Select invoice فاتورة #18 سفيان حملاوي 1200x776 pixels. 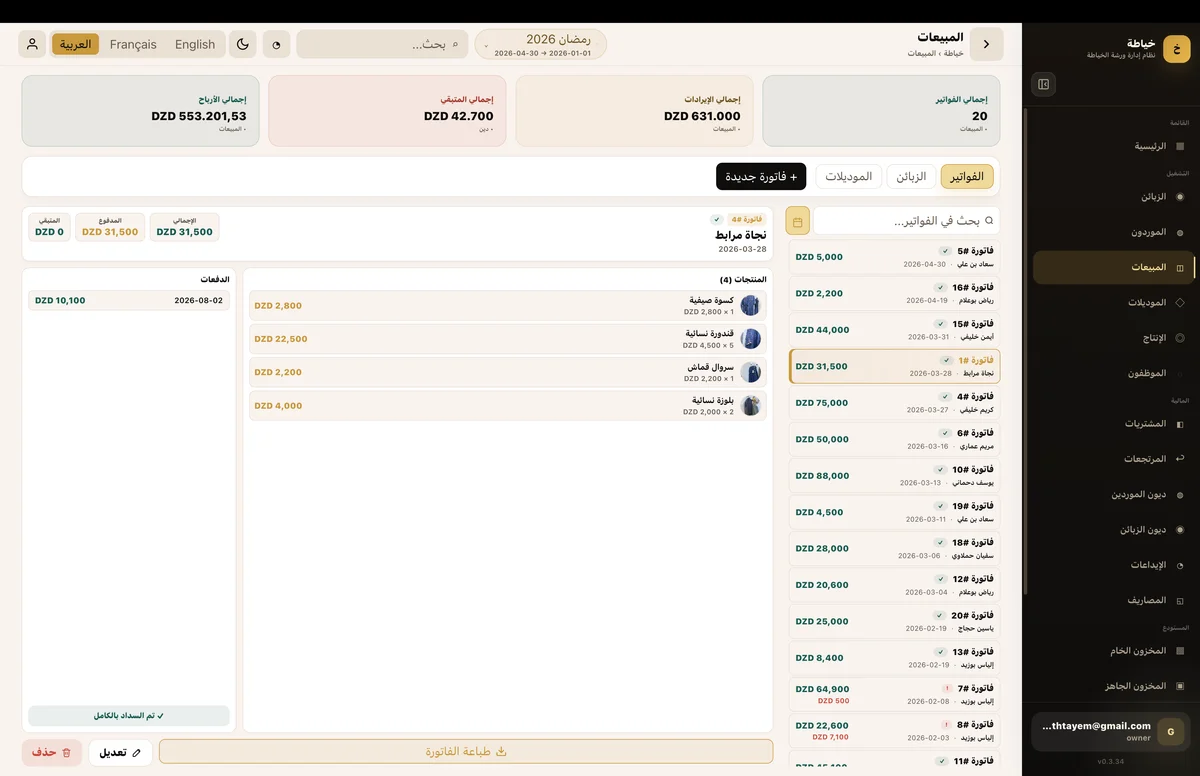(894, 549)
